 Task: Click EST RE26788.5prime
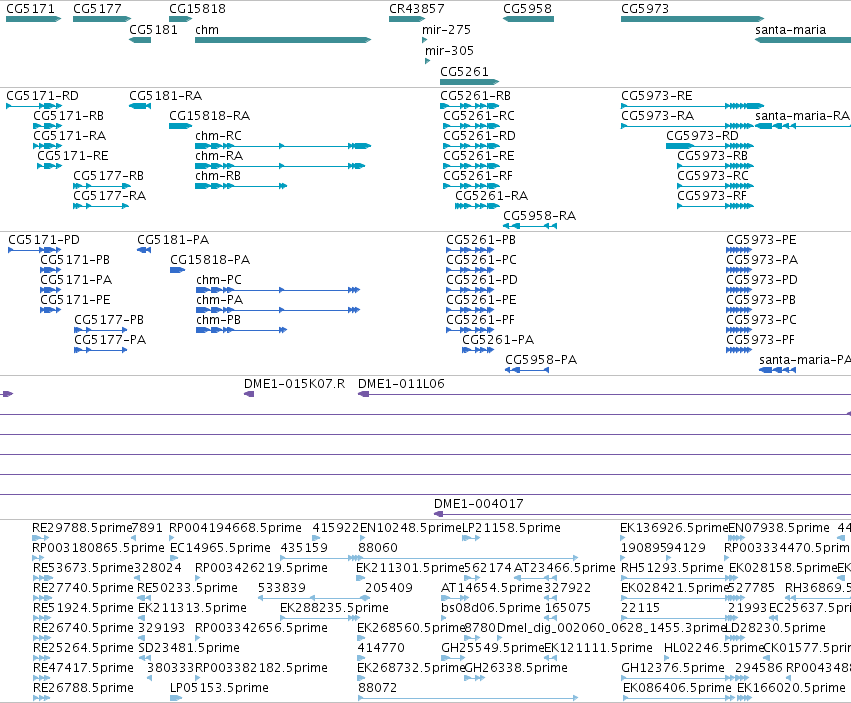click(x=42, y=698)
